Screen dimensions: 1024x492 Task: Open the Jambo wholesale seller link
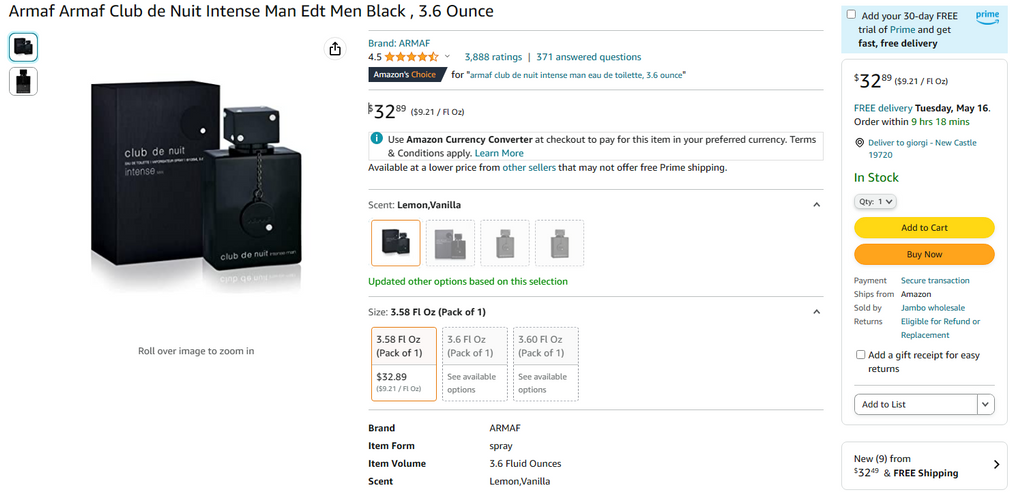[x=932, y=308]
